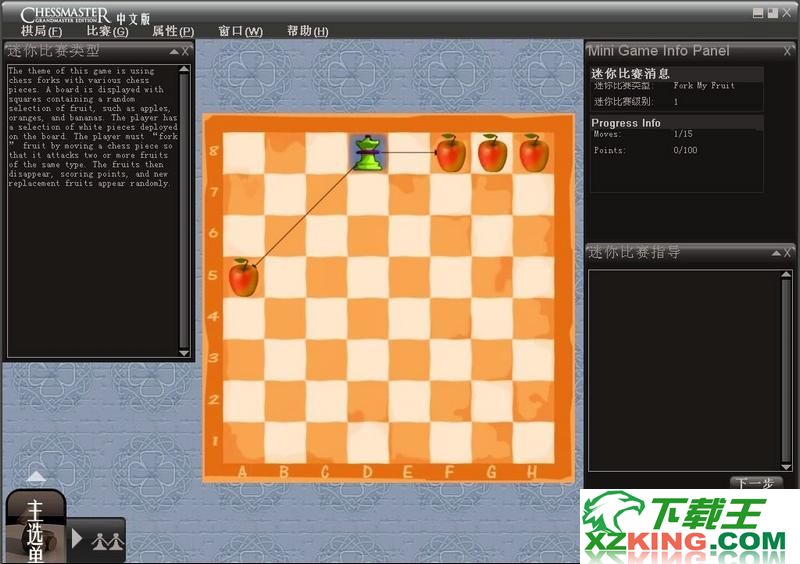Open the 属性(P) menu
This screenshot has width=800, height=564.
(x=173, y=31)
